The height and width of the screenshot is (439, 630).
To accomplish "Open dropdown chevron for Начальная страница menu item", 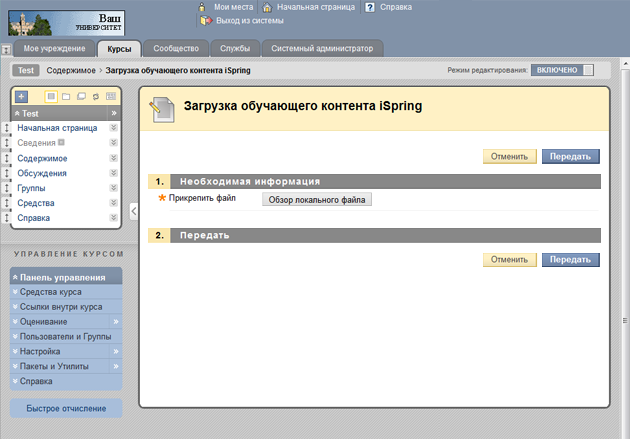I will pos(114,127).
